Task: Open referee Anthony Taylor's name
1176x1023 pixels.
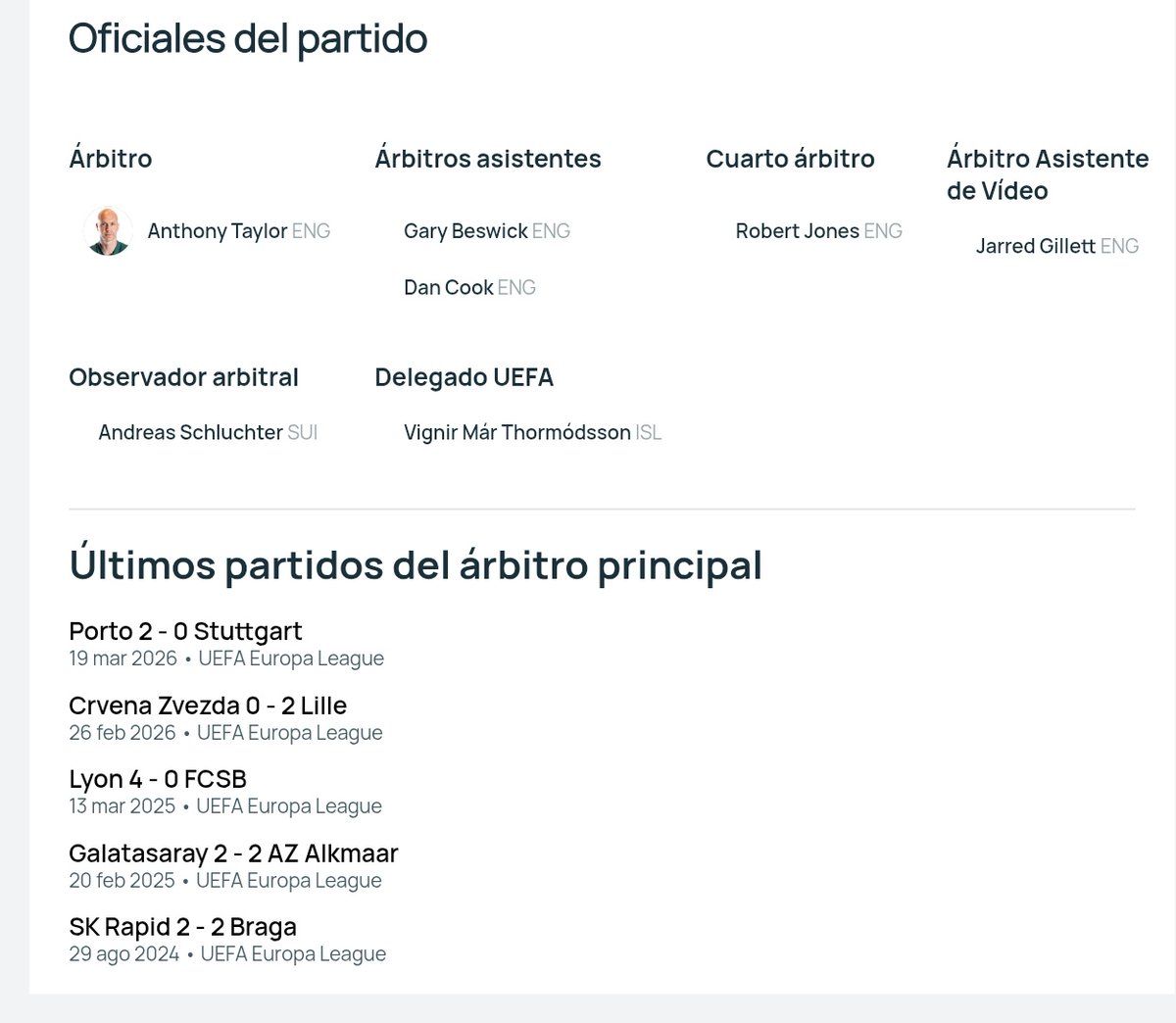Action: (x=218, y=231)
